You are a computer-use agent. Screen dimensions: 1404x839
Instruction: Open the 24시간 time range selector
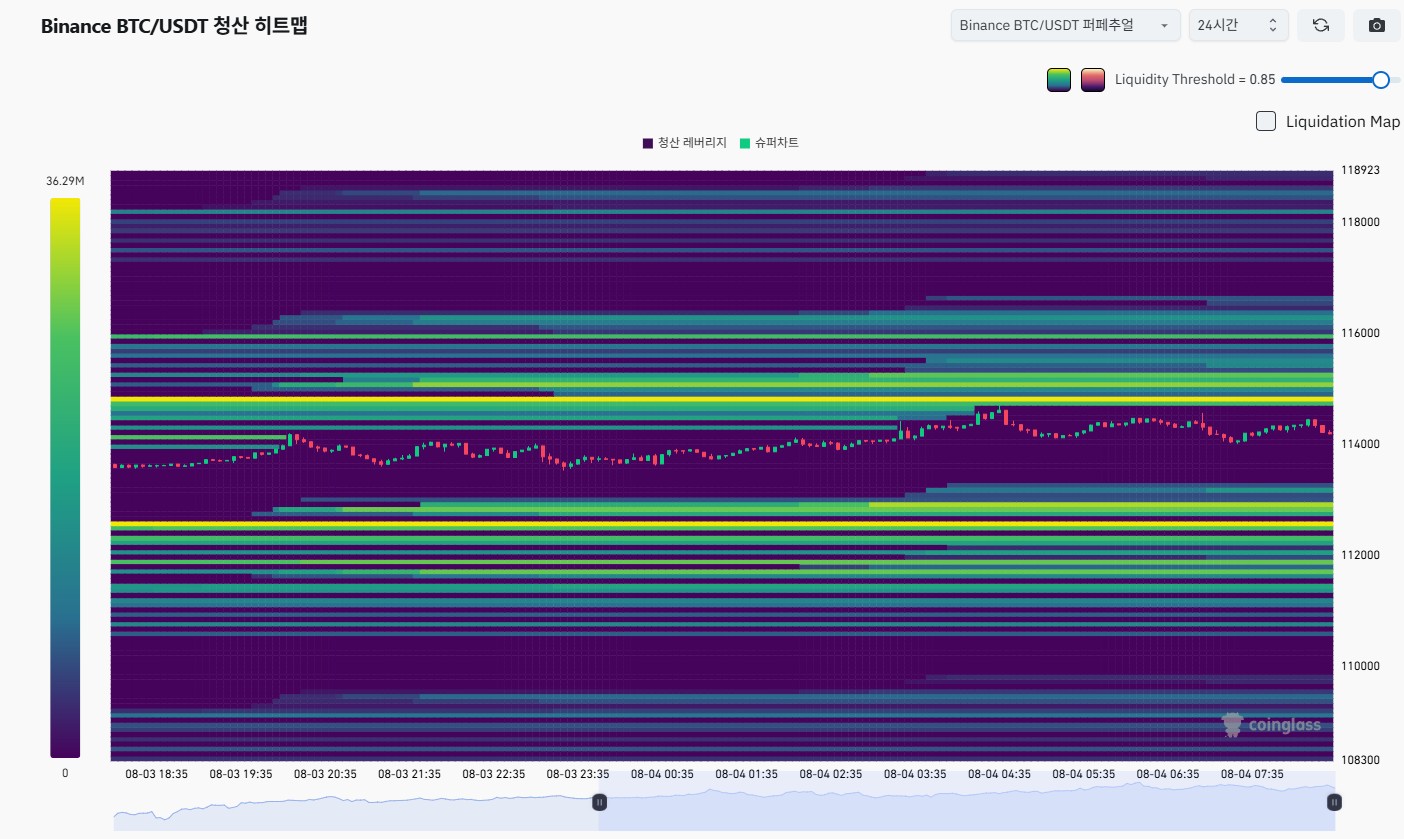click(x=1239, y=25)
